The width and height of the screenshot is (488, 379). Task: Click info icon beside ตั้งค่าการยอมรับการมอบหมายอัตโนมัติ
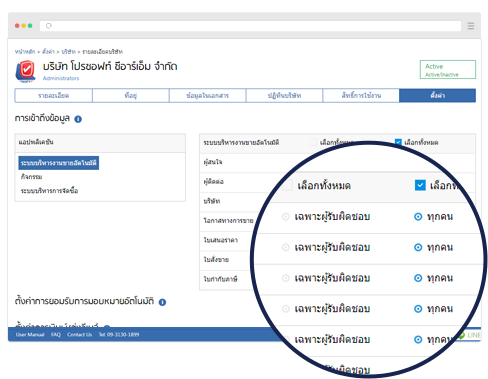162,302
